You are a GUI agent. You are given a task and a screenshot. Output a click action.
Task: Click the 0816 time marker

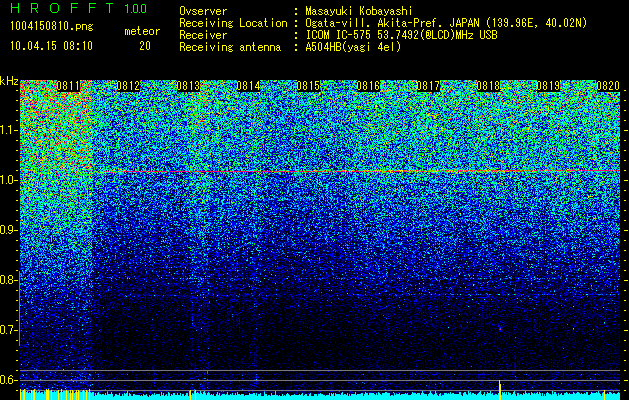point(368,86)
